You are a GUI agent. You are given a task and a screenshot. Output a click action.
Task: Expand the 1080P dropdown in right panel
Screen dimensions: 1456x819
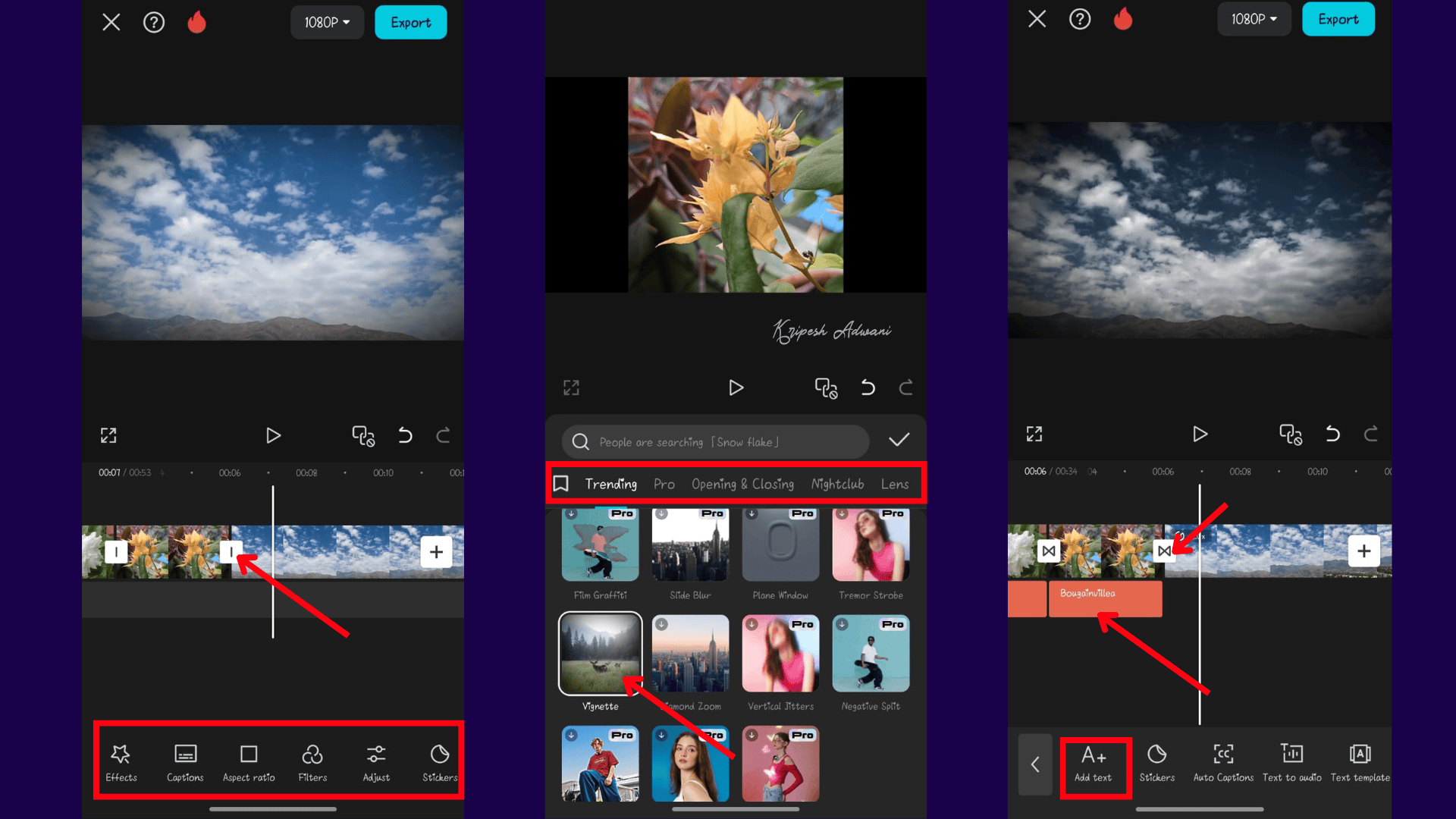[x=1254, y=19]
